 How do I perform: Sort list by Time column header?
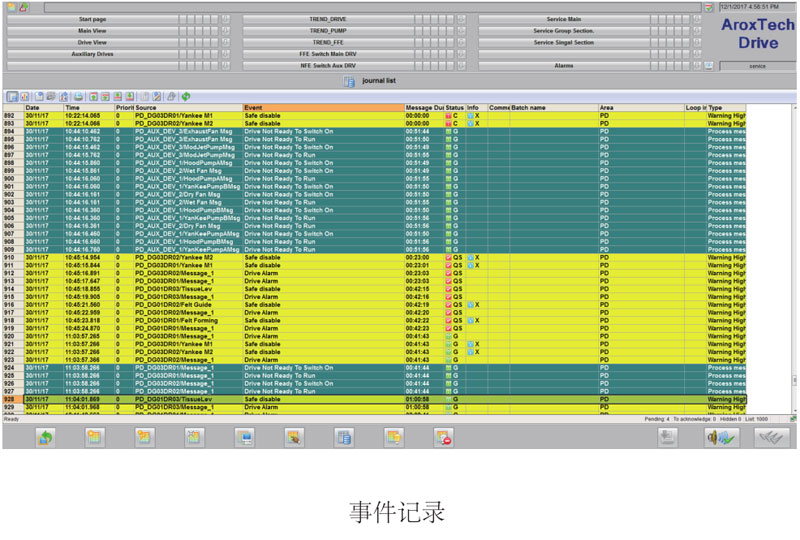[88, 107]
